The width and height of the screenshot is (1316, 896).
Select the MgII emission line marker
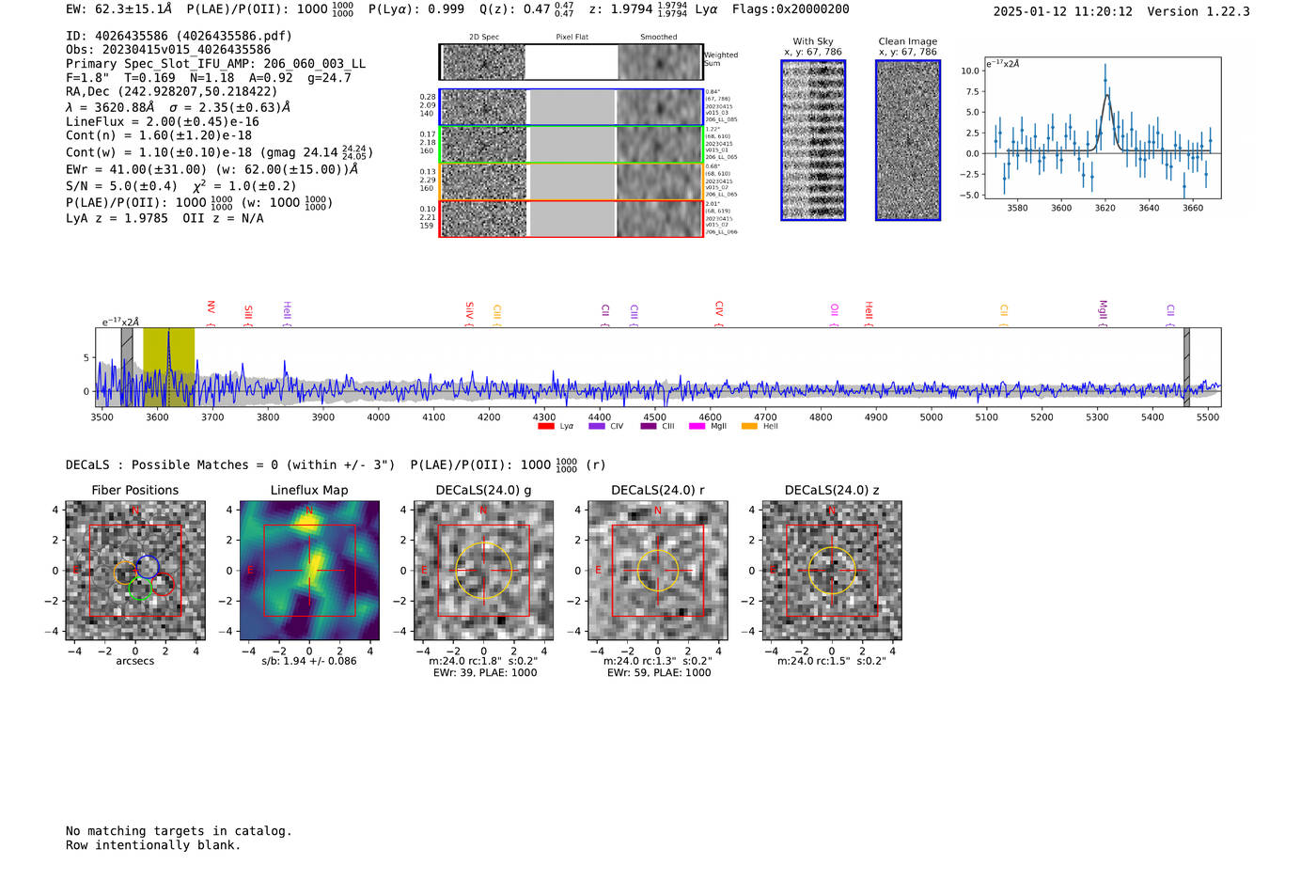pos(1104,314)
